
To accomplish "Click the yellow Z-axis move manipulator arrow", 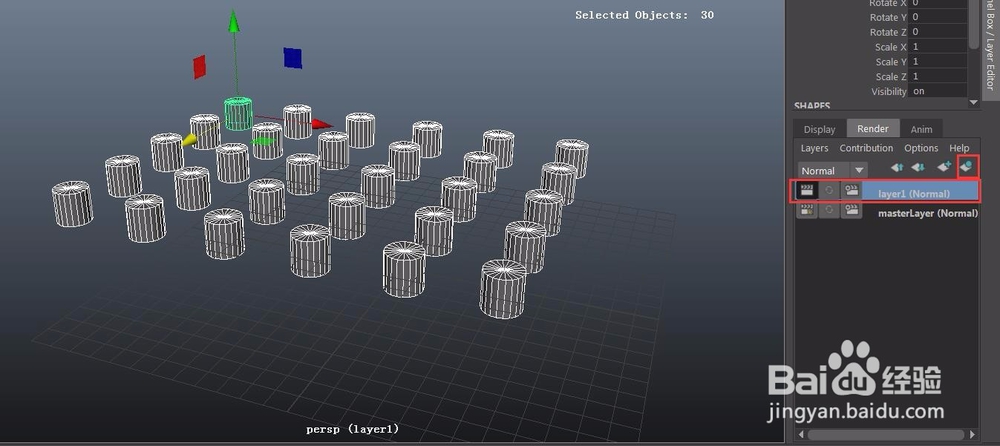I will click(190, 140).
